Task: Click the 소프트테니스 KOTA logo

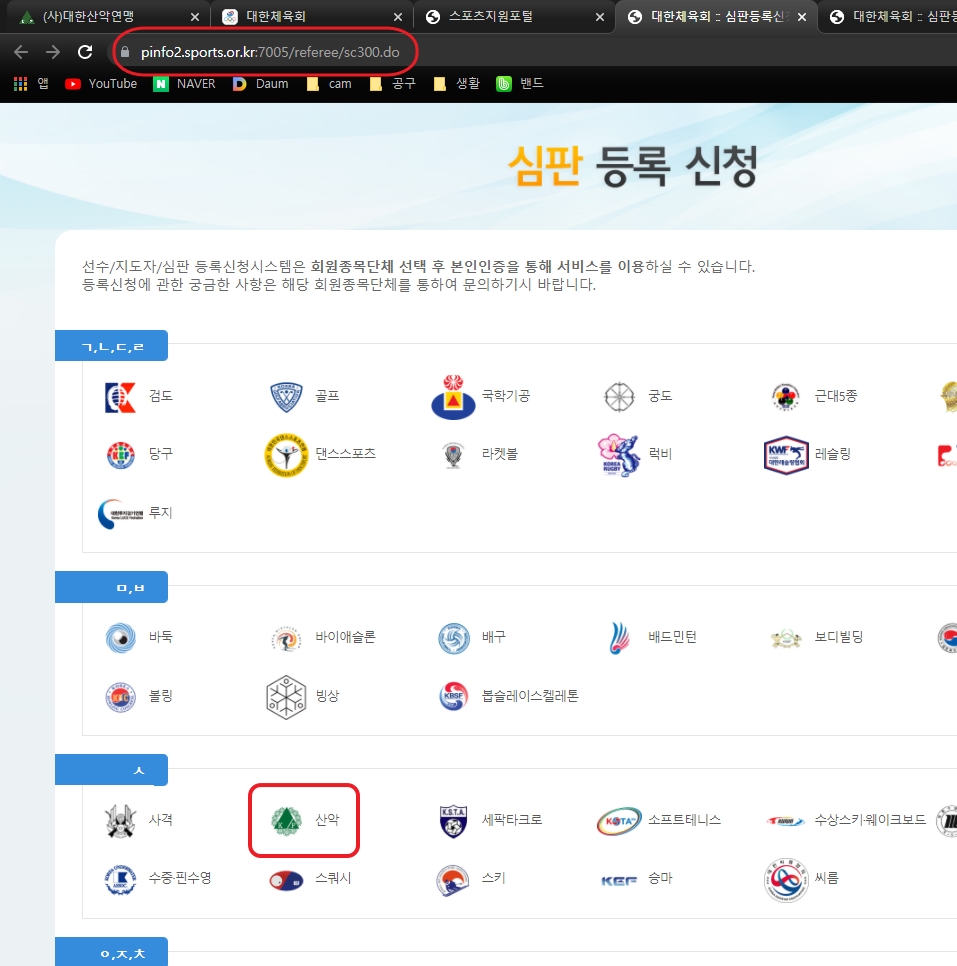Action: [619, 821]
